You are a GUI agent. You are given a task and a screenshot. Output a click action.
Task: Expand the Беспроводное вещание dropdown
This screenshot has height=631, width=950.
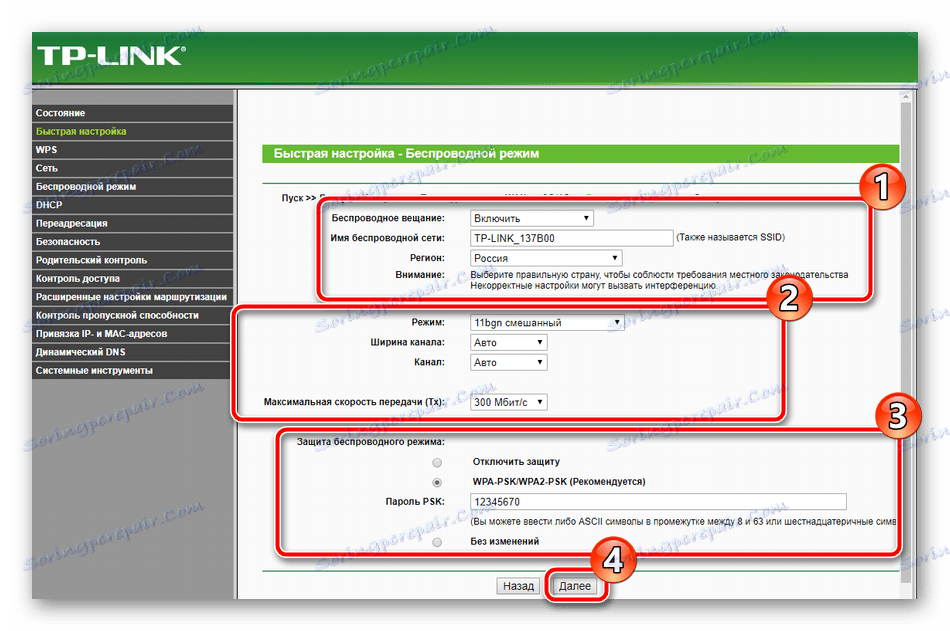click(x=531, y=218)
